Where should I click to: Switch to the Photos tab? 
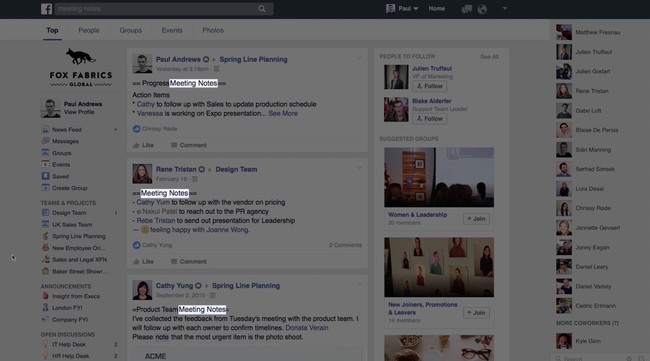click(x=213, y=30)
